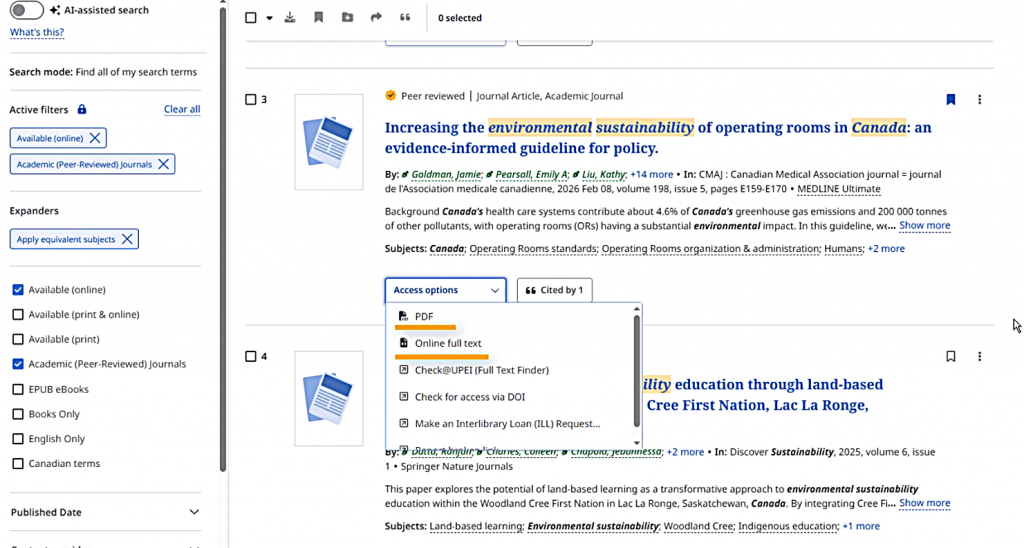This screenshot has height=548, width=1024.
Task: Check the Available (print & online) checkbox
Action: pos(18,314)
